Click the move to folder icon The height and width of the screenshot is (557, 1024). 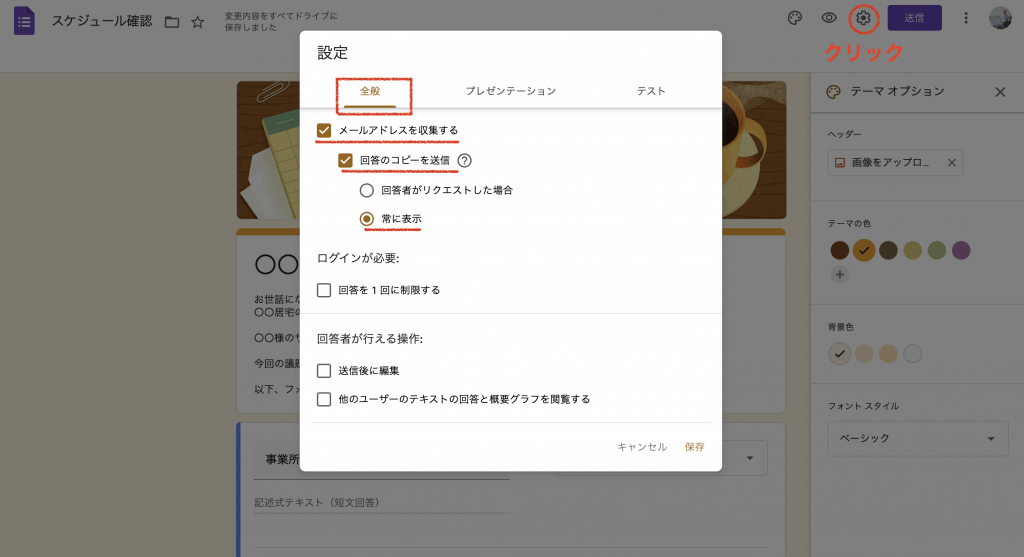[172, 22]
